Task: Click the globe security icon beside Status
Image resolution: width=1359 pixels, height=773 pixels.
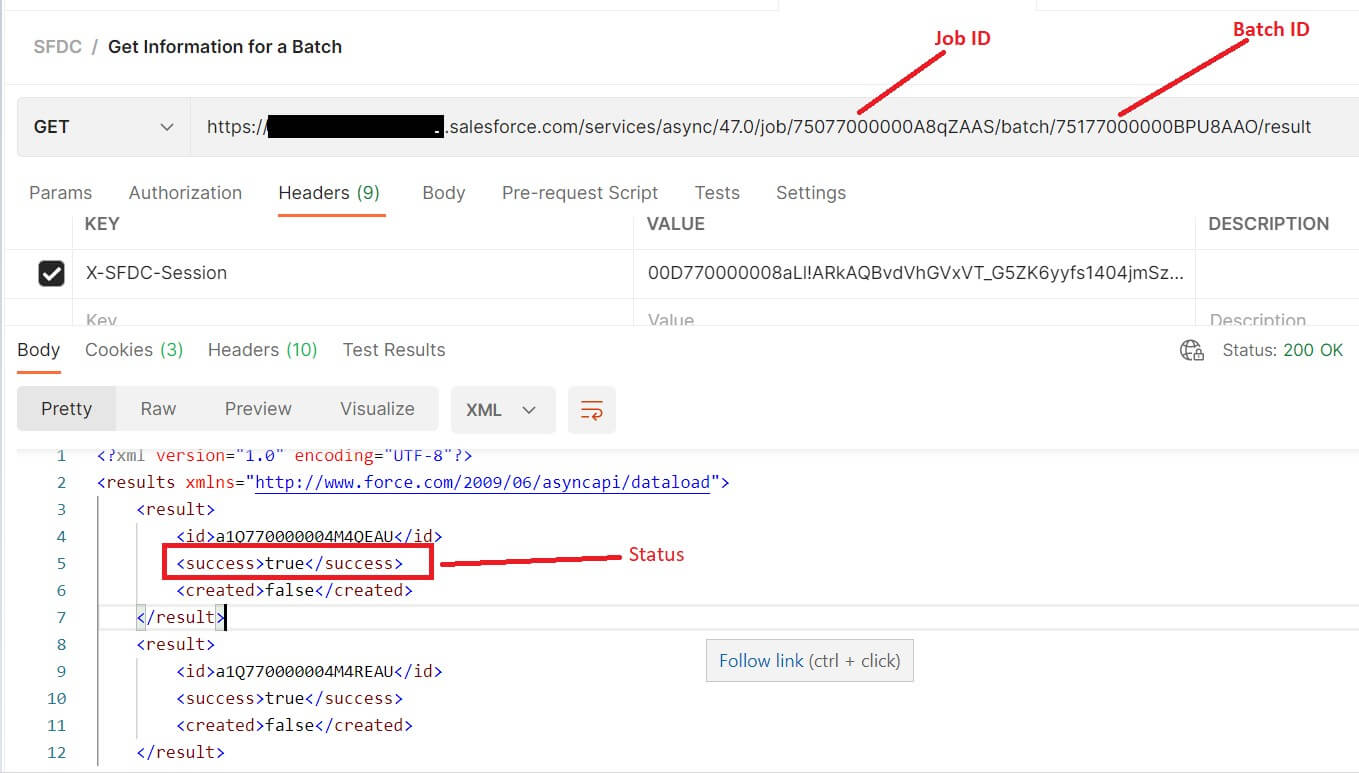Action: tap(1191, 350)
